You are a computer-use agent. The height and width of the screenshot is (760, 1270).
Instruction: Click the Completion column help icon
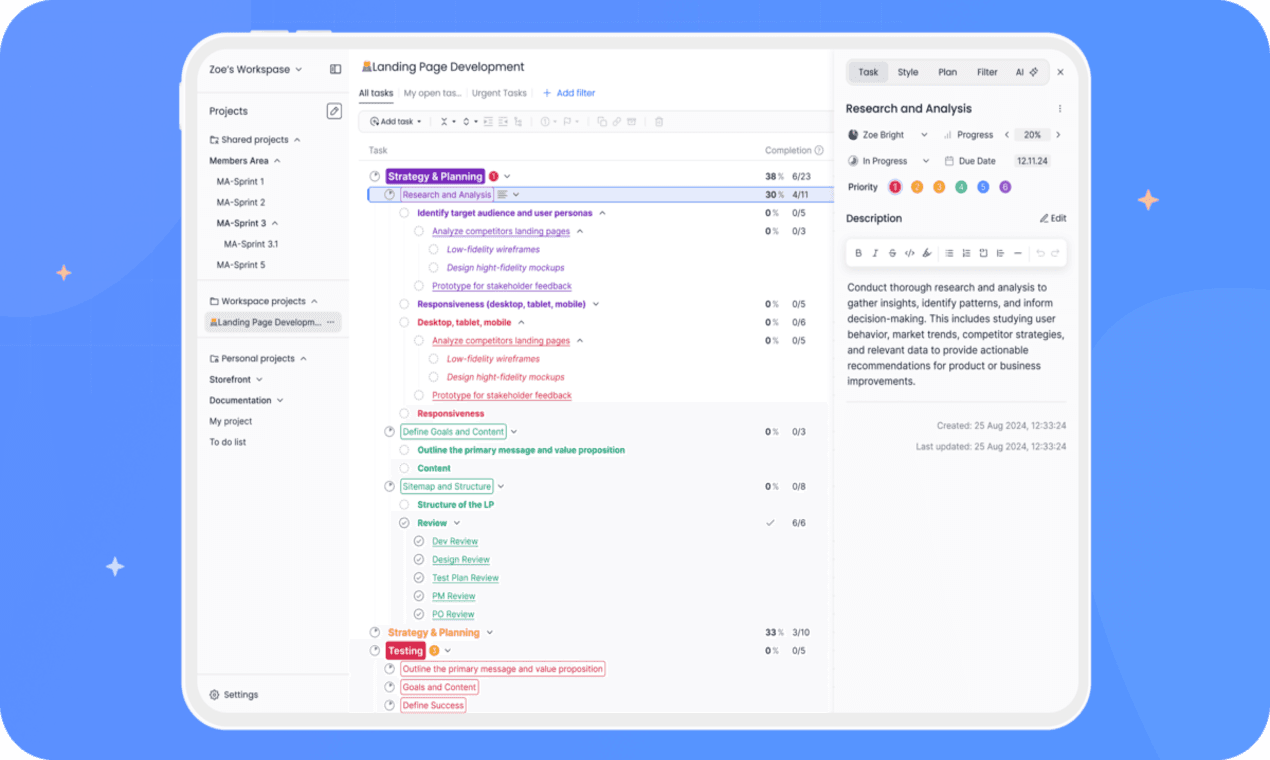point(819,151)
